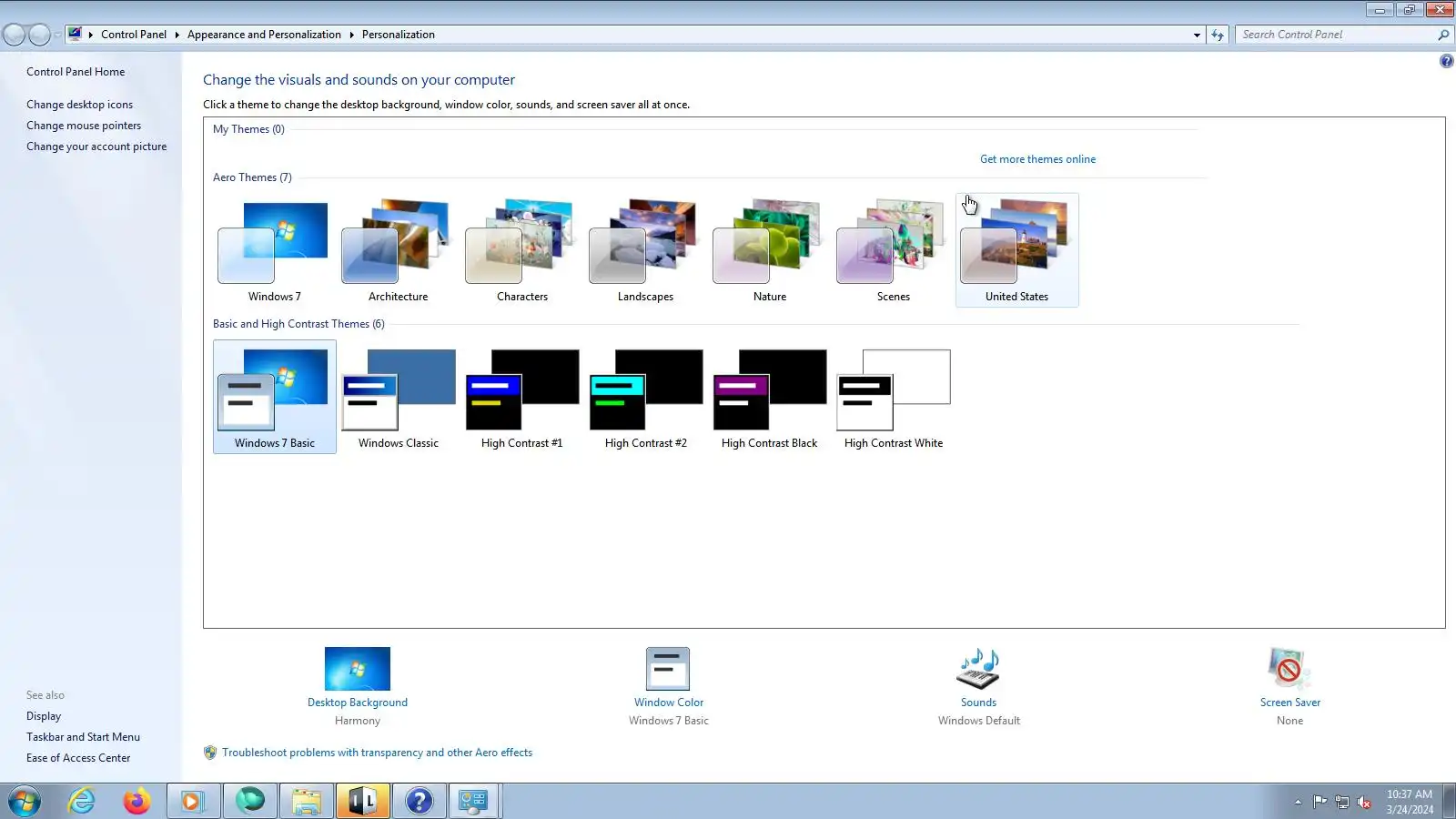Screen dimensions: 1456x819
Task: Click the Desktop Background text link
Action: [x=358, y=703]
